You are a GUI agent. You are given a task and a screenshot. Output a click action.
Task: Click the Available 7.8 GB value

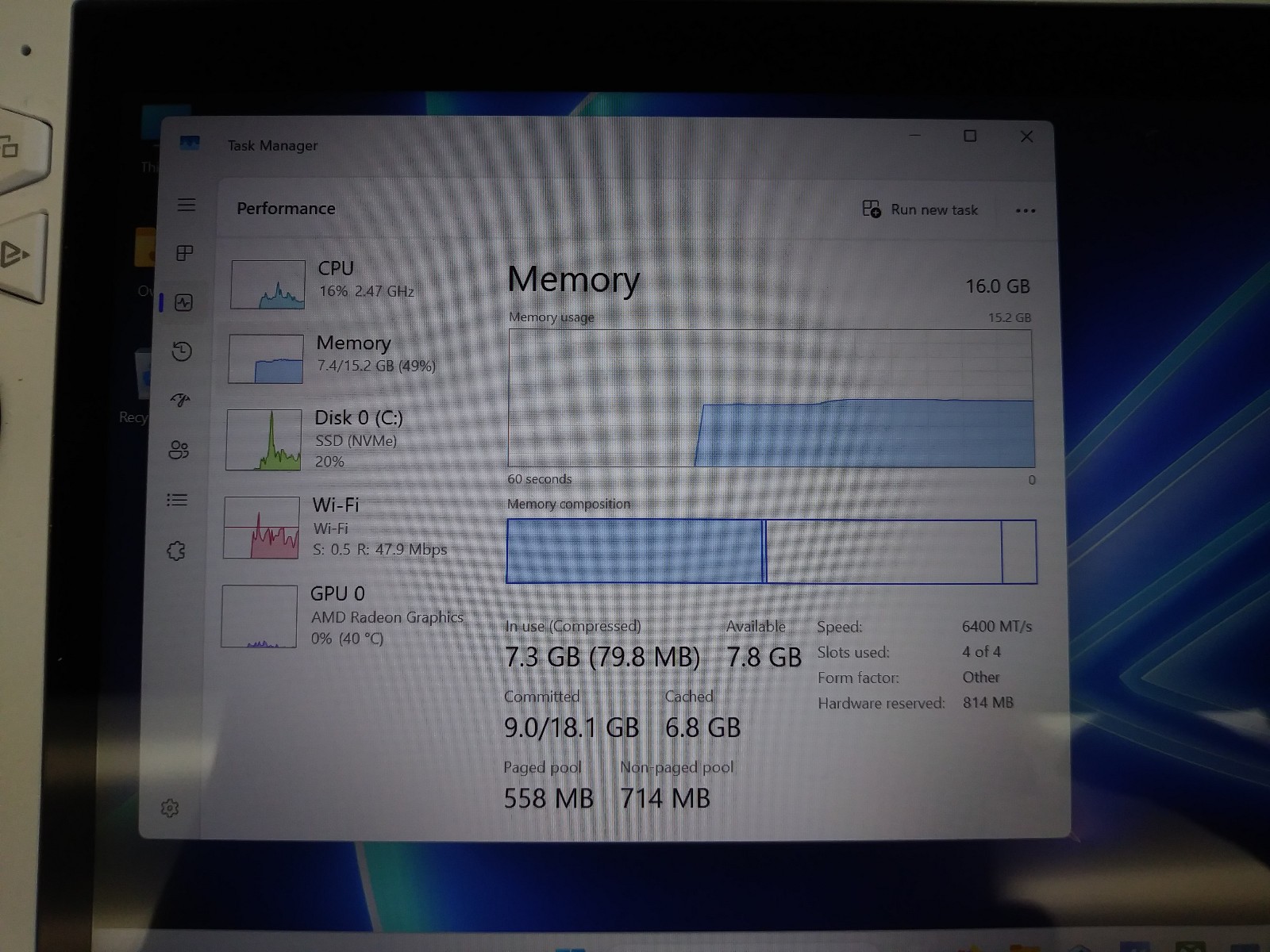tap(764, 657)
